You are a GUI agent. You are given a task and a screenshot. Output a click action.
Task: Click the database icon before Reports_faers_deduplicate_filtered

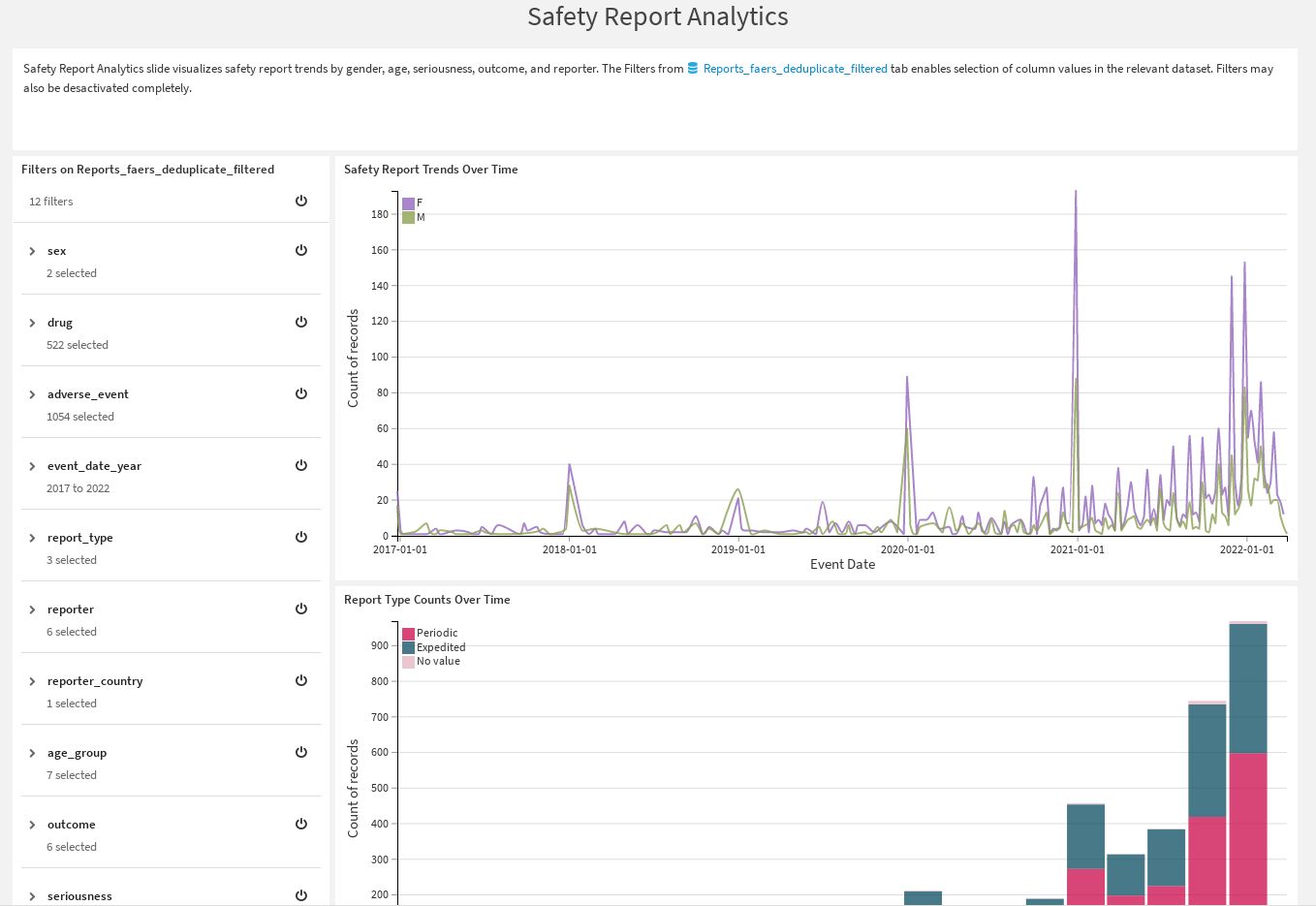pyautogui.click(x=692, y=68)
